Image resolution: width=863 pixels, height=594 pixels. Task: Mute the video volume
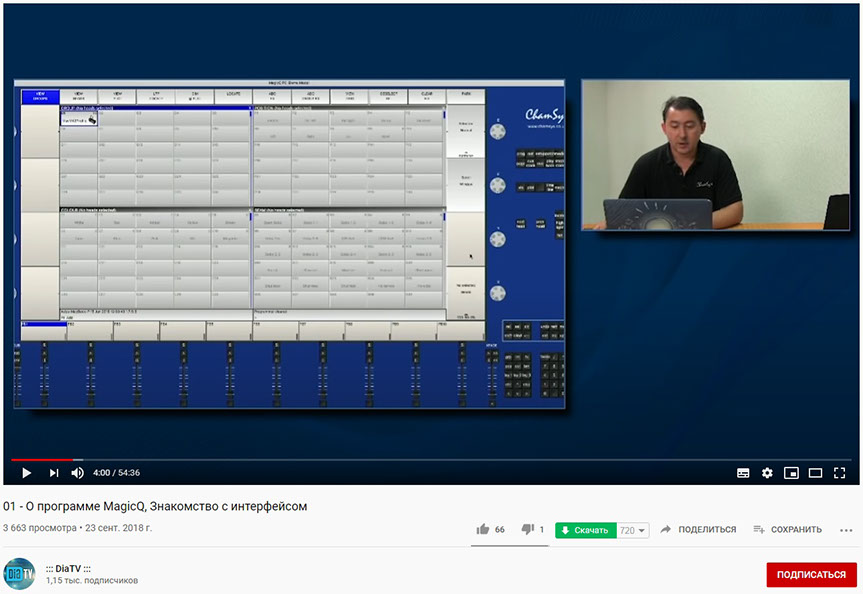tap(78, 473)
